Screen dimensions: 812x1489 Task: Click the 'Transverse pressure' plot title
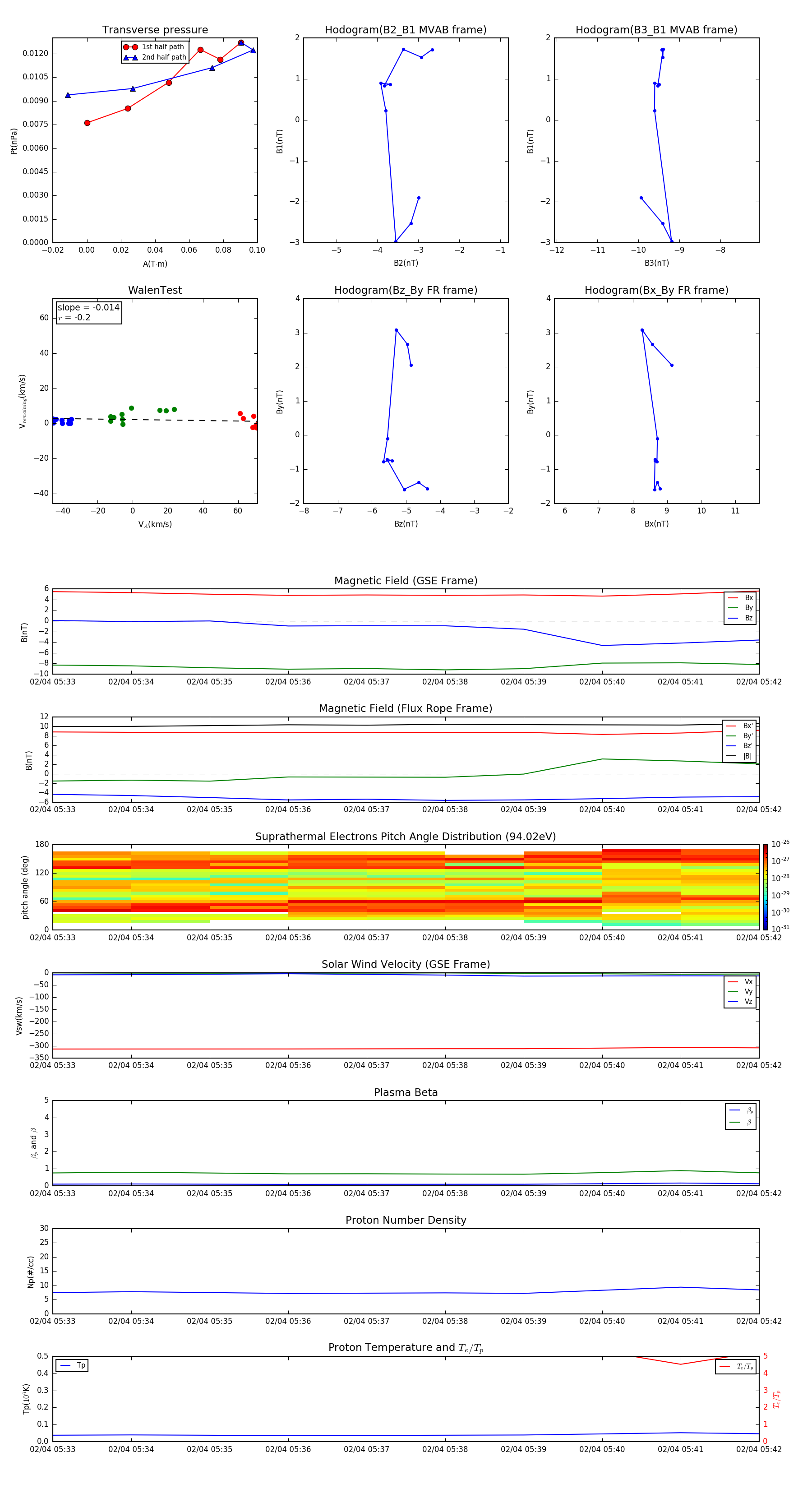click(155, 30)
